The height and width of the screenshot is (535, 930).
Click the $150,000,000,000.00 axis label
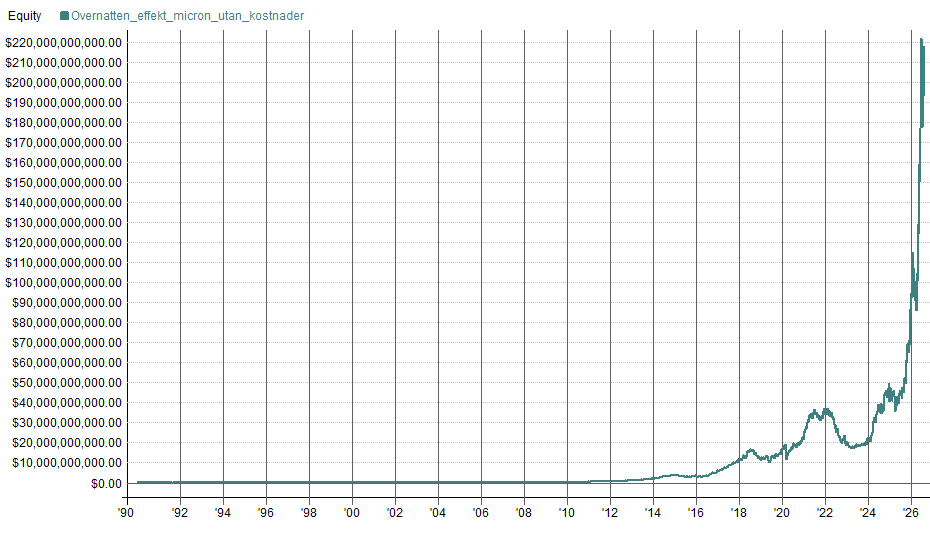click(x=63, y=183)
